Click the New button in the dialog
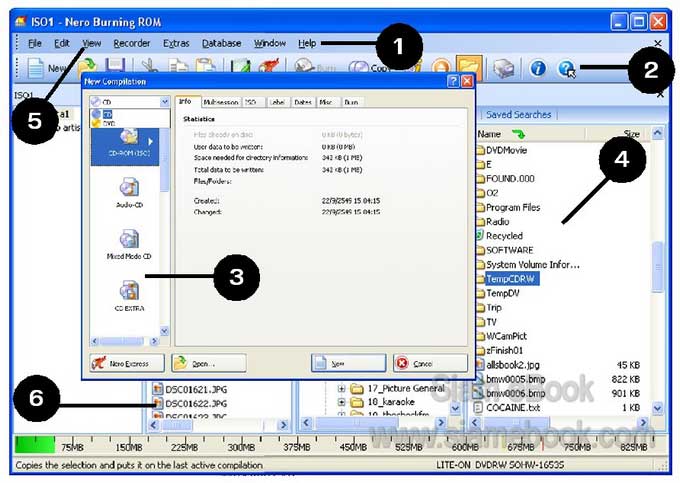This screenshot has height=483, width=680. click(x=349, y=363)
